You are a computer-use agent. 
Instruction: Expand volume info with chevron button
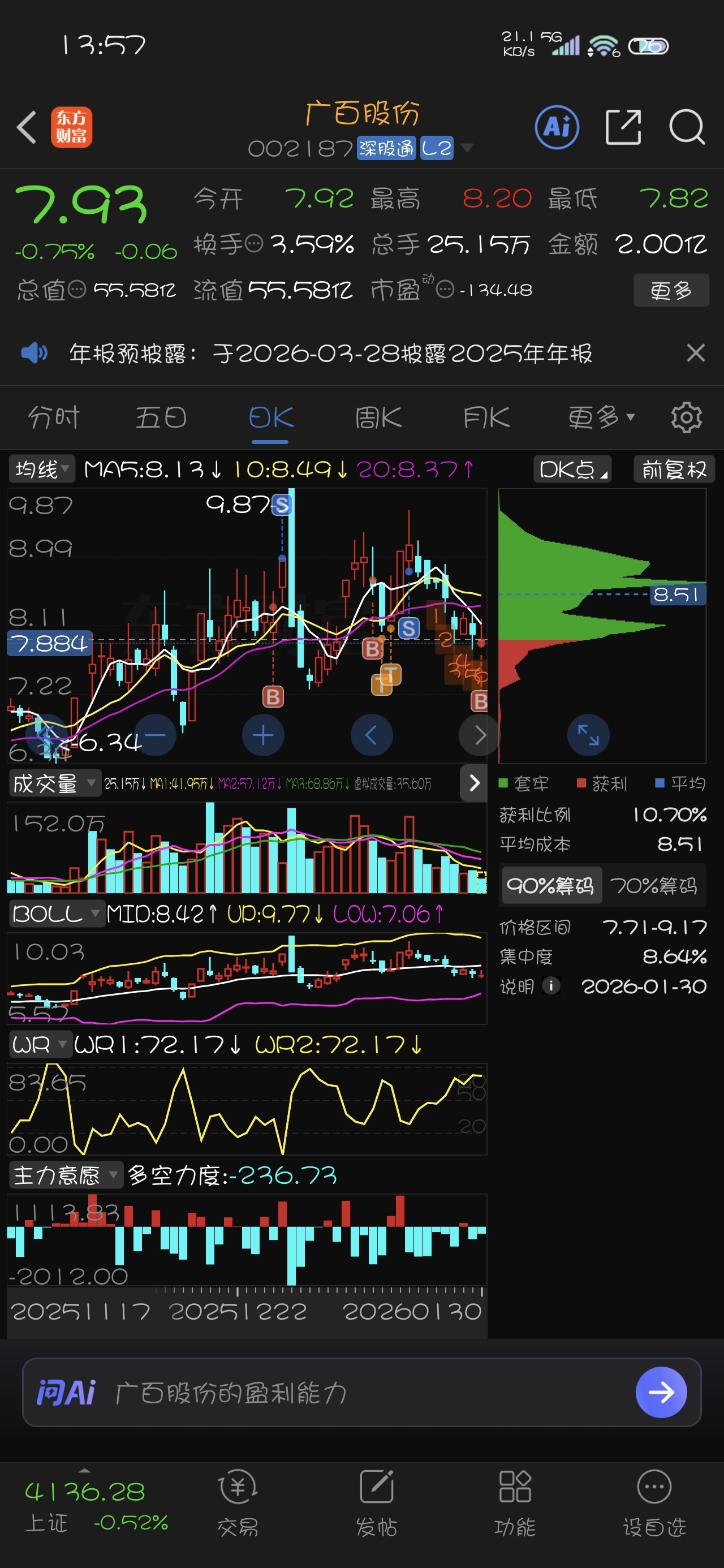point(474,783)
